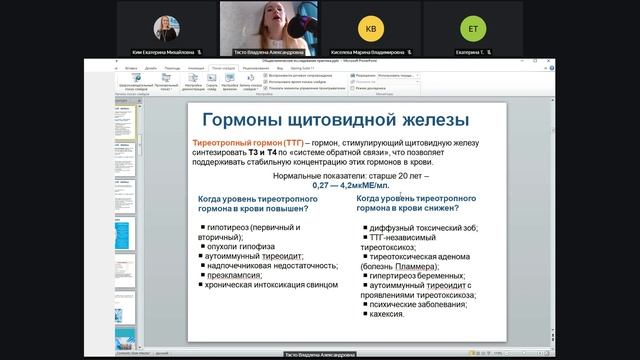
Task: Open Broadcast Slide Show (Широковещательный показ) button
Action: tap(136, 82)
